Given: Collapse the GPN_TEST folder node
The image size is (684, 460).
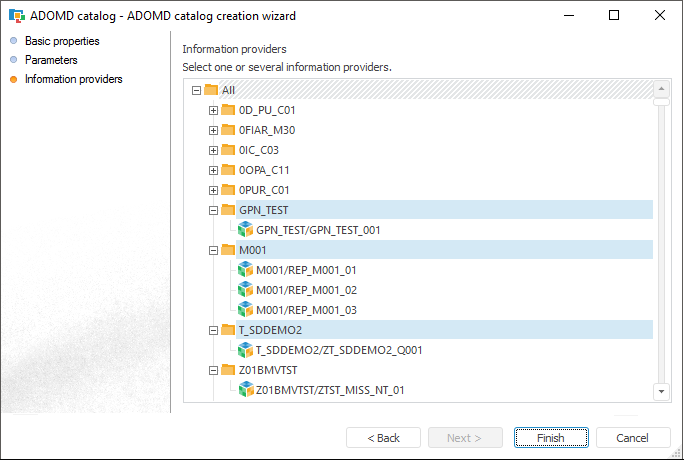Looking at the screenshot, I should pyautogui.click(x=213, y=210).
